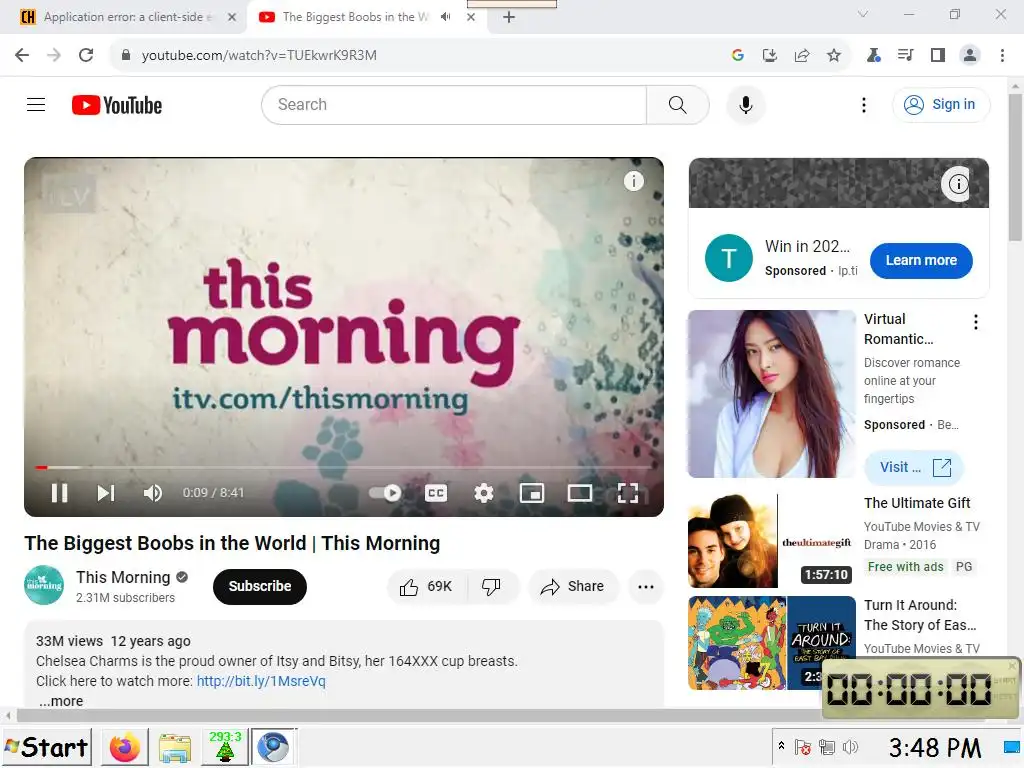The image size is (1024, 768).
Task: Open Chrome three-dot menu
Action: [1002, 55]
